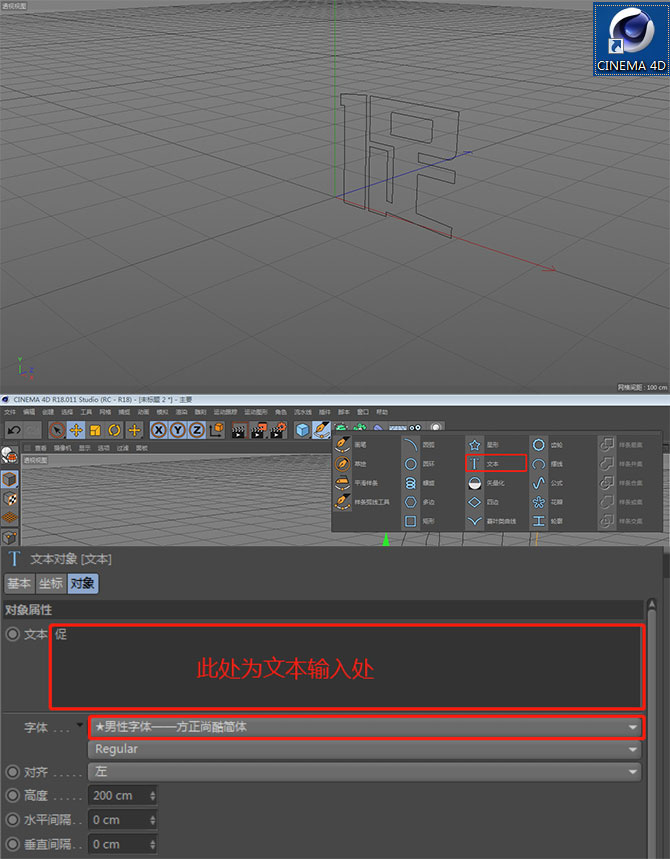The width and height of the screenshot is (670, 859).
Task: Toggle the X axis lock
Action: [159, 430]
